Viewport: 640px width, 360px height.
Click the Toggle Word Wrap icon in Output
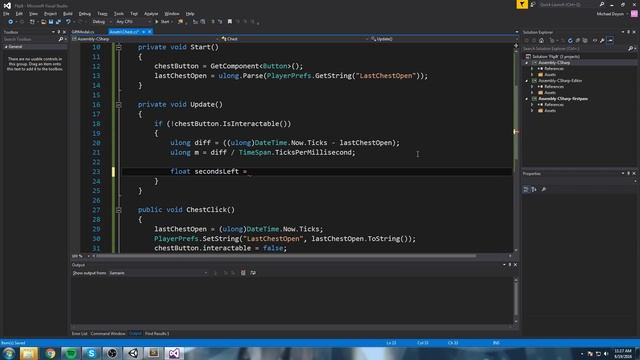click(x=253, y=273)
